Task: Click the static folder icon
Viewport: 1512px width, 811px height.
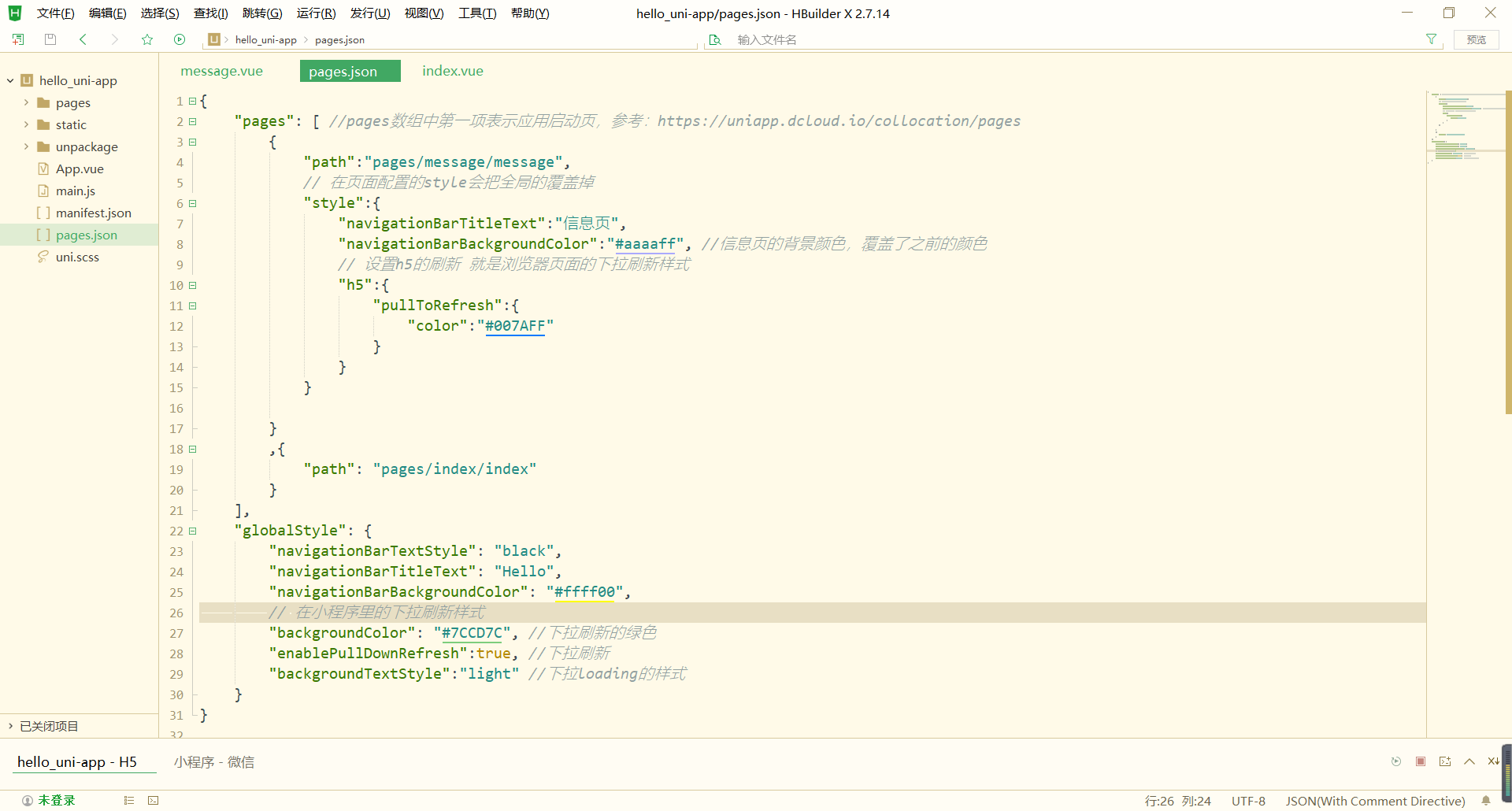Action: click(43, 124)
